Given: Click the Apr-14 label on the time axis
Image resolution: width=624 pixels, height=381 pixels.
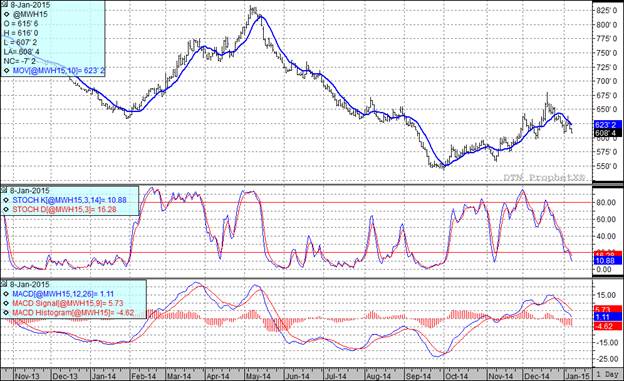Looking at the screenshot, I should pyautogui.click(x=218, y=376).
